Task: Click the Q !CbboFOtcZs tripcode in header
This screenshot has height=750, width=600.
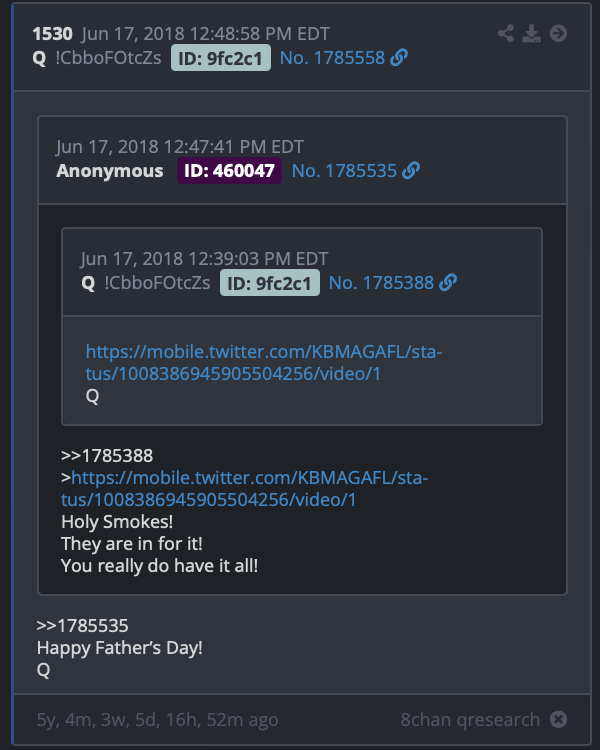Action: (97, 58)
